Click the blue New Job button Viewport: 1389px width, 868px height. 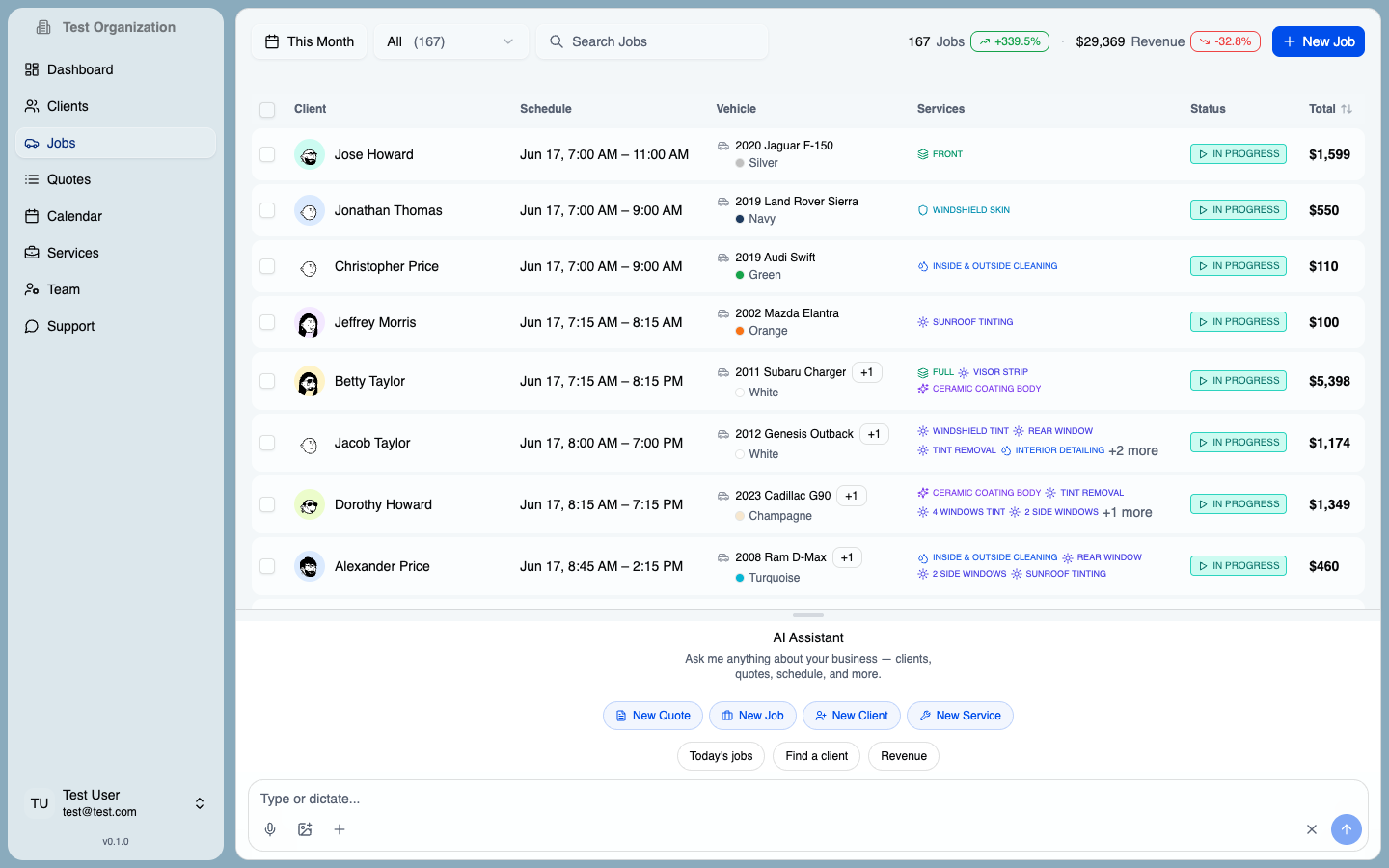tap(1319, 41)
